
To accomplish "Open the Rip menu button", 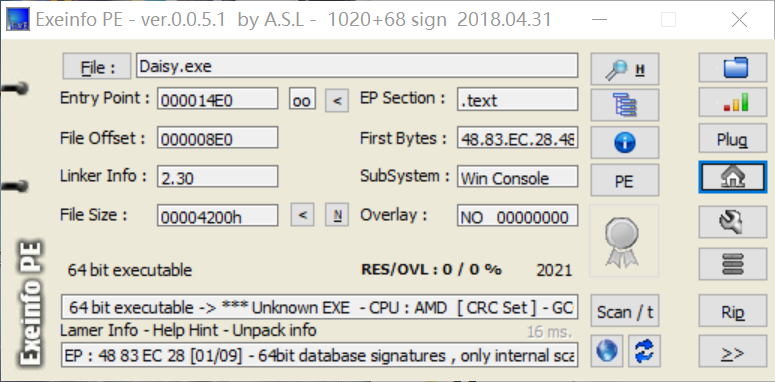I will (x=732, y=311).
